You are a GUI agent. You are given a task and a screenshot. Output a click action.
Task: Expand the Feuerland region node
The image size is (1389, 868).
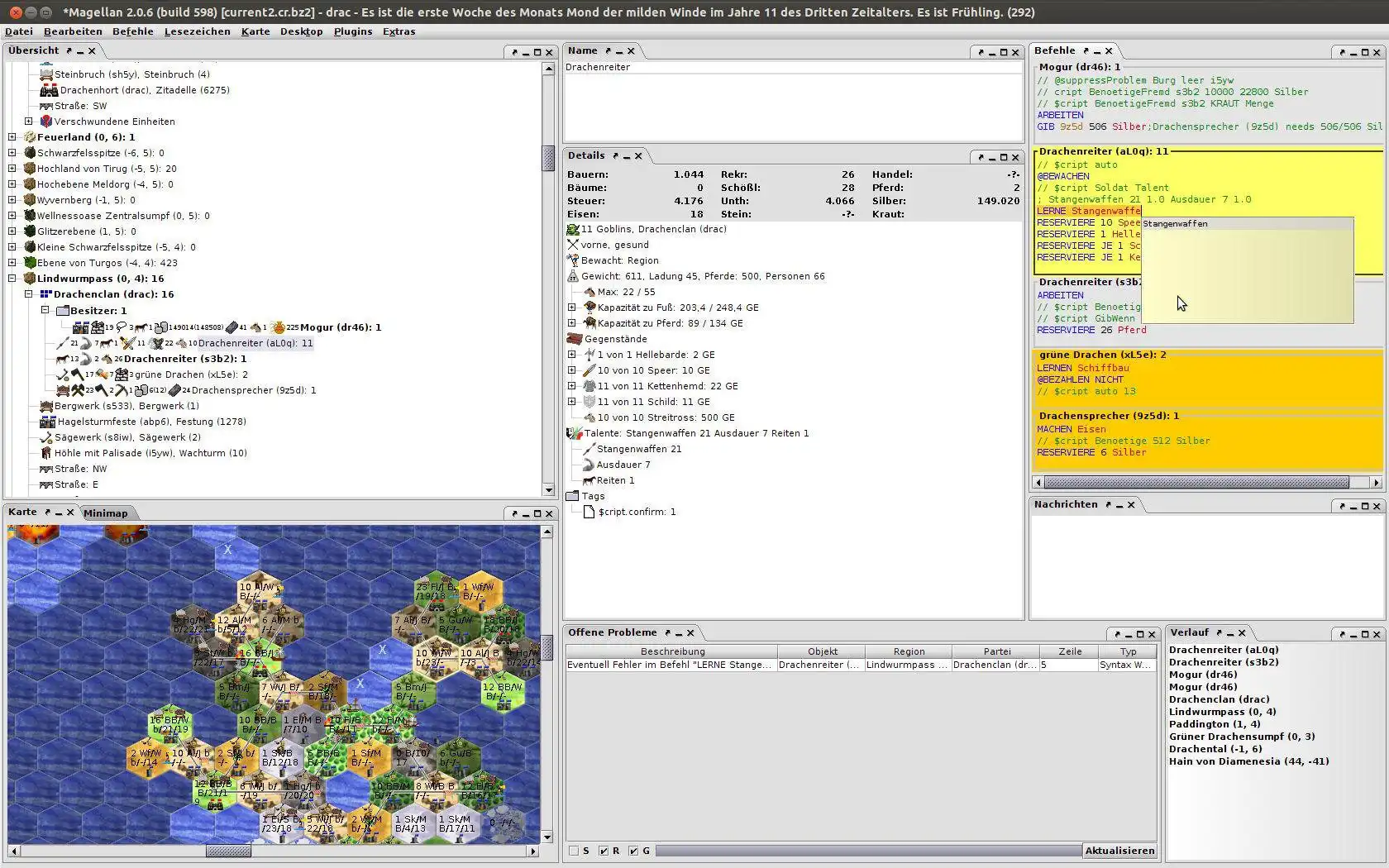coord(12,137)
